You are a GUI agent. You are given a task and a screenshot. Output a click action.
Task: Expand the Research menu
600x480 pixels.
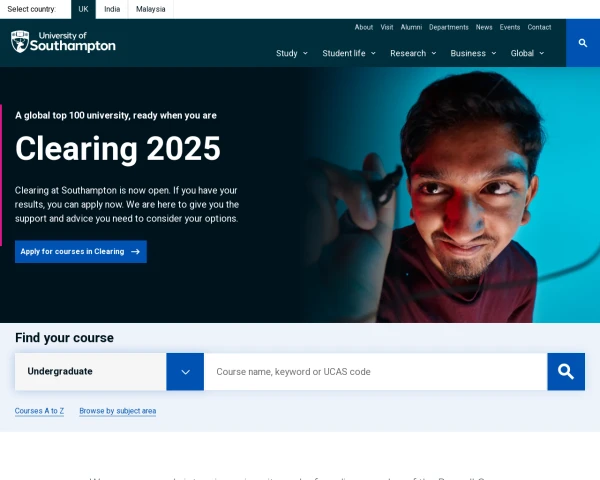click(413, 53)
